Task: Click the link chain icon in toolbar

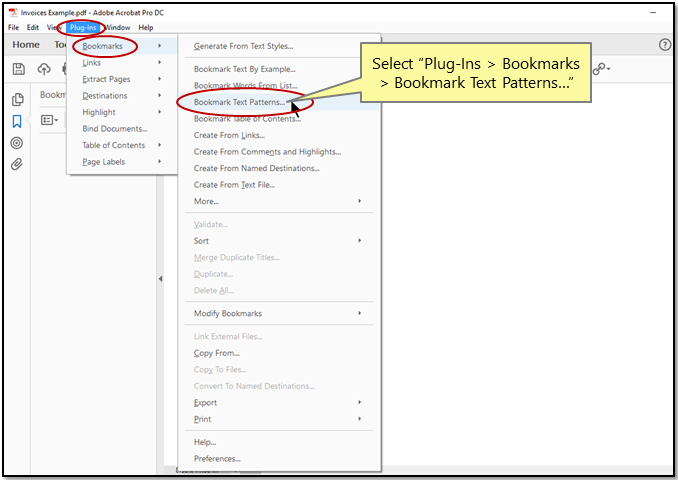Action: pyautogui.click(x=599, y=69)
